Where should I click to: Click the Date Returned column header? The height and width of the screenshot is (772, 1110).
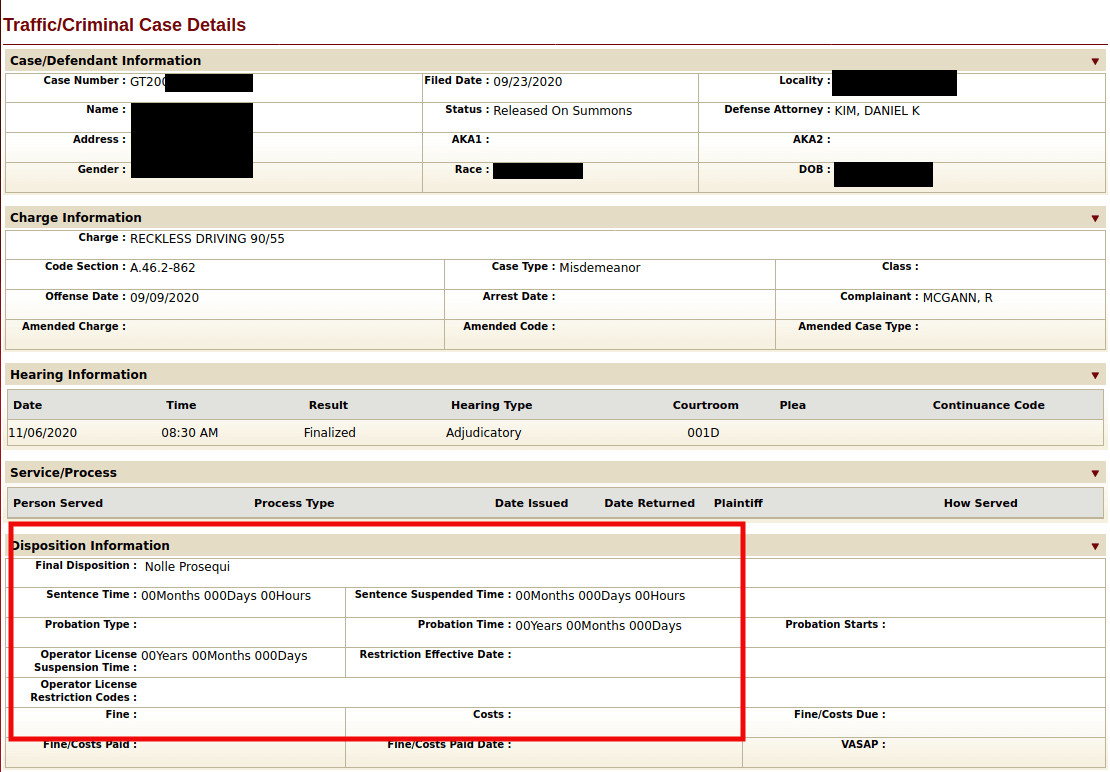coord(649,503)
